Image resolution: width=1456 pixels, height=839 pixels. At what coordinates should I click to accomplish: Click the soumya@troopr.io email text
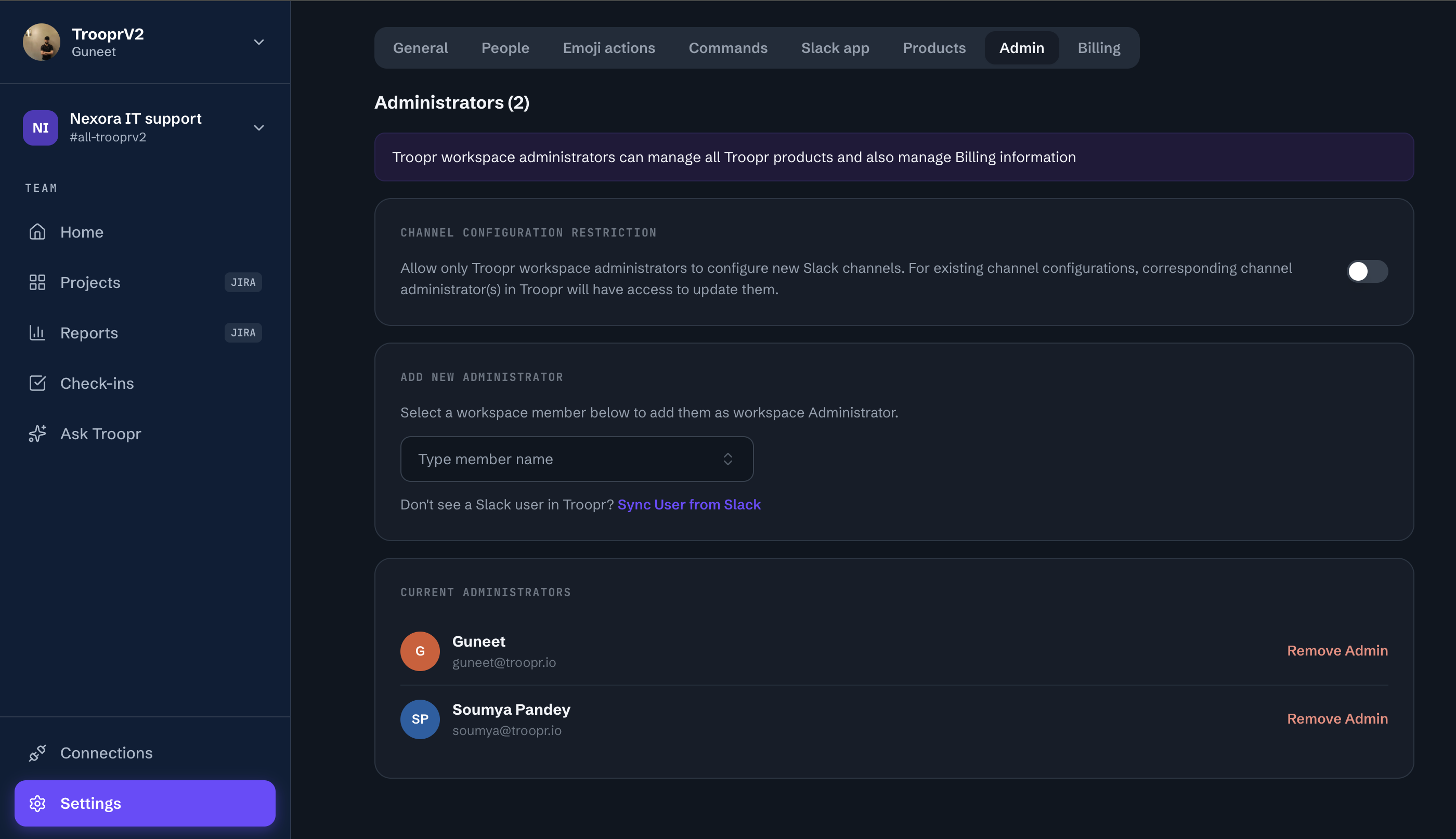(506, 731)
